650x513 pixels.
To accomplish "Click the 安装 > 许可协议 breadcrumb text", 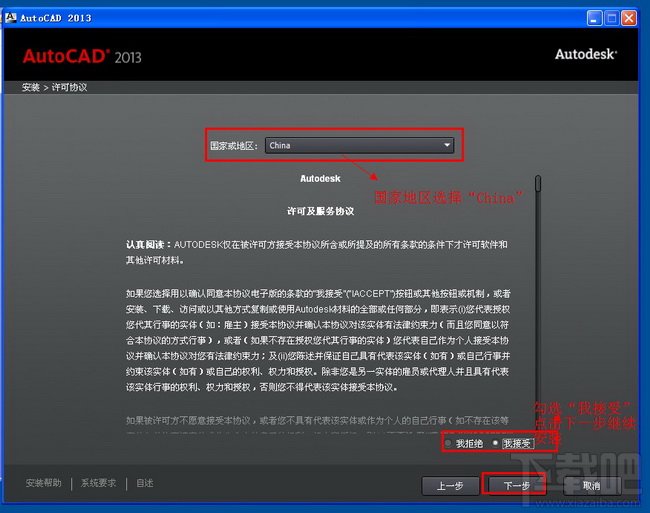I will (x=54, y=87).
